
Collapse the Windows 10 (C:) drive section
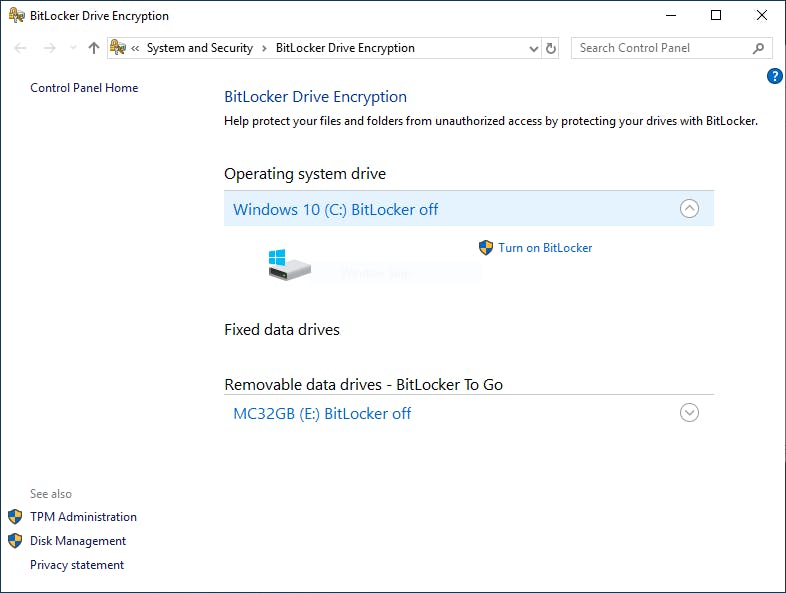tap(689, 209)
